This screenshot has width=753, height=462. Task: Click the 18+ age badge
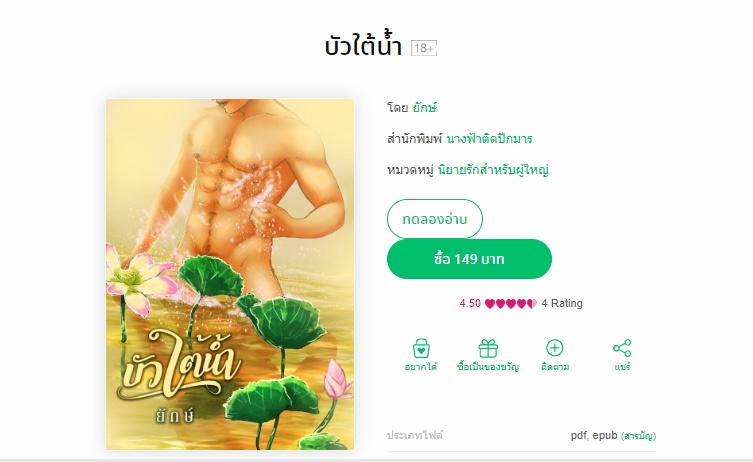[x=424, y=48]
